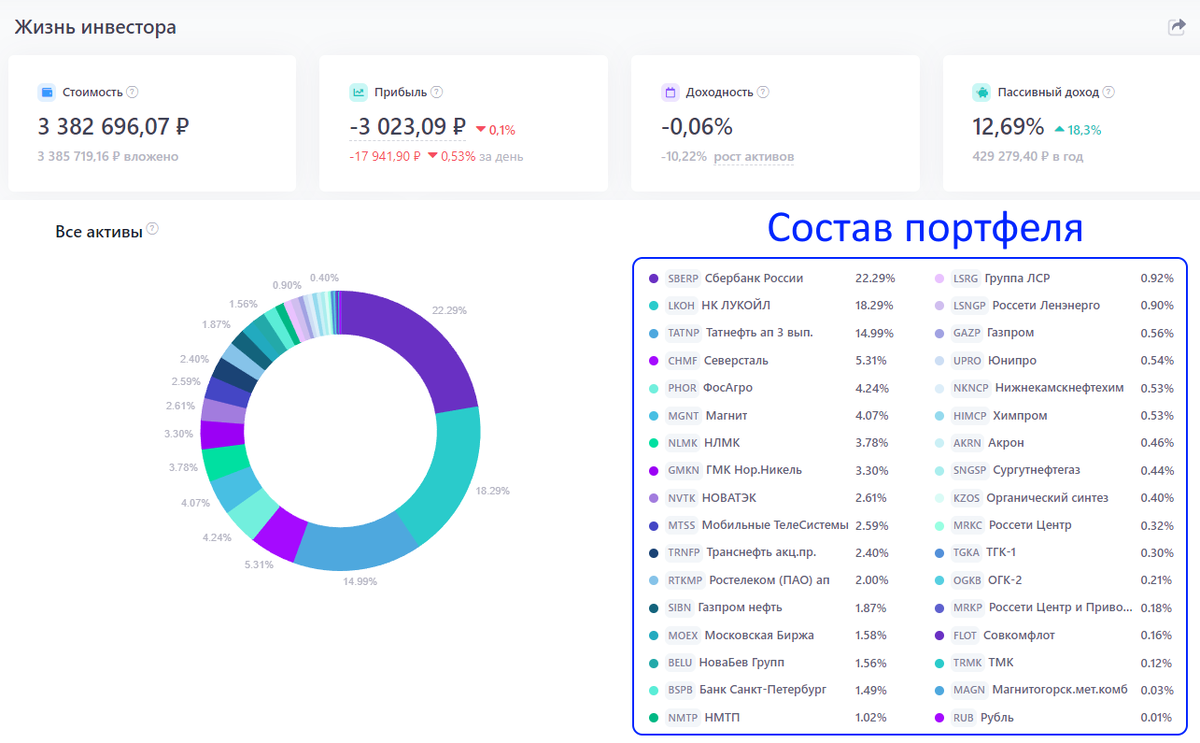Click the calendar icon beside Доходность
Viewport: 1200px width, 743px height.
pyautogui.click(x=670, y=92)
